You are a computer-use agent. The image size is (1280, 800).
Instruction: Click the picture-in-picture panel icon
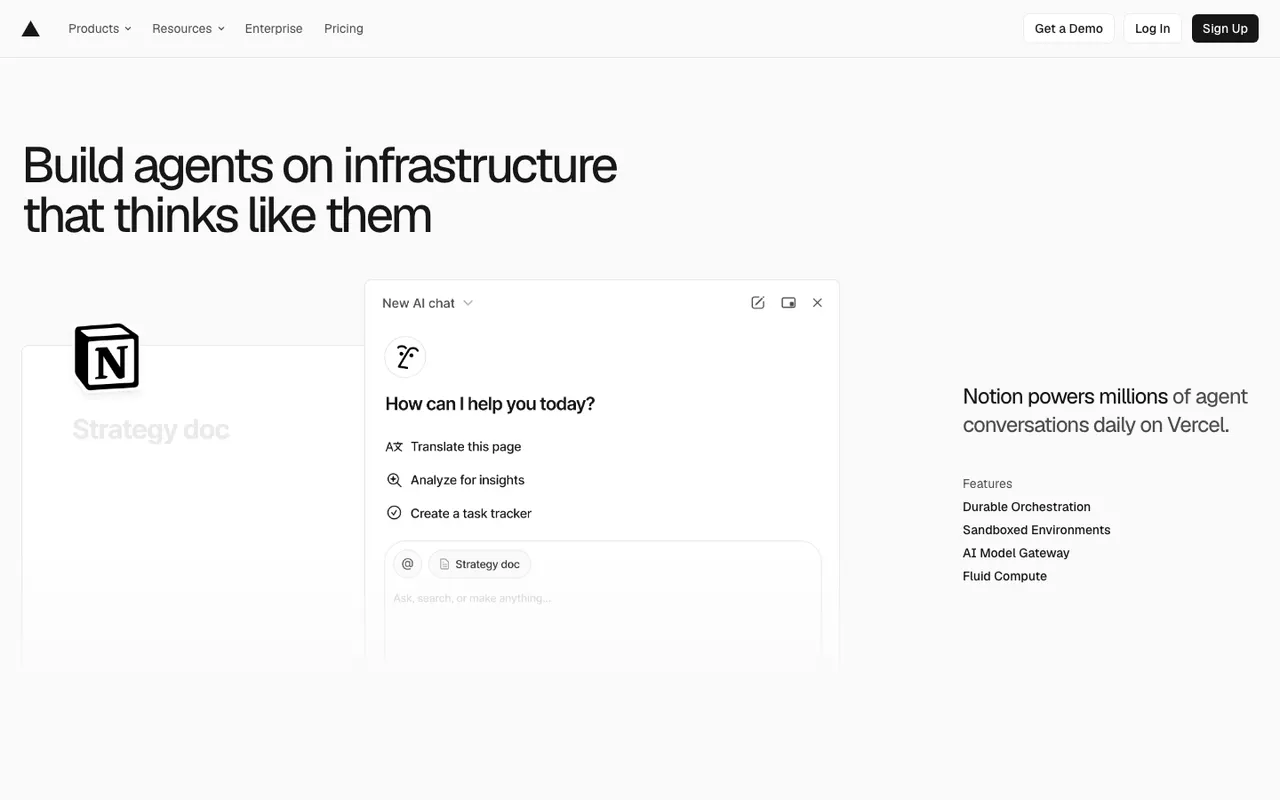(x=788, y=303)
